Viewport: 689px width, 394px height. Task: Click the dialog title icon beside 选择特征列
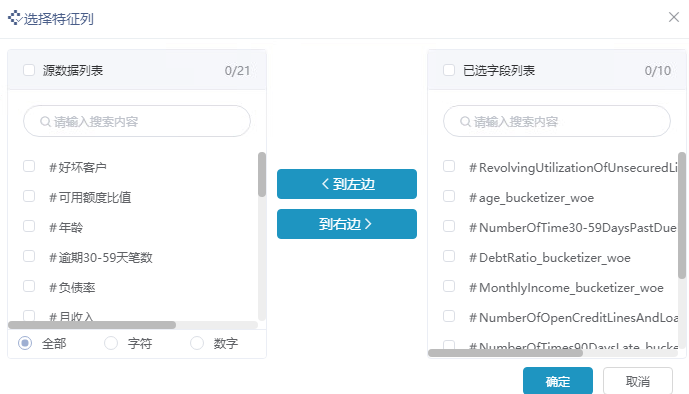point(14,18)
